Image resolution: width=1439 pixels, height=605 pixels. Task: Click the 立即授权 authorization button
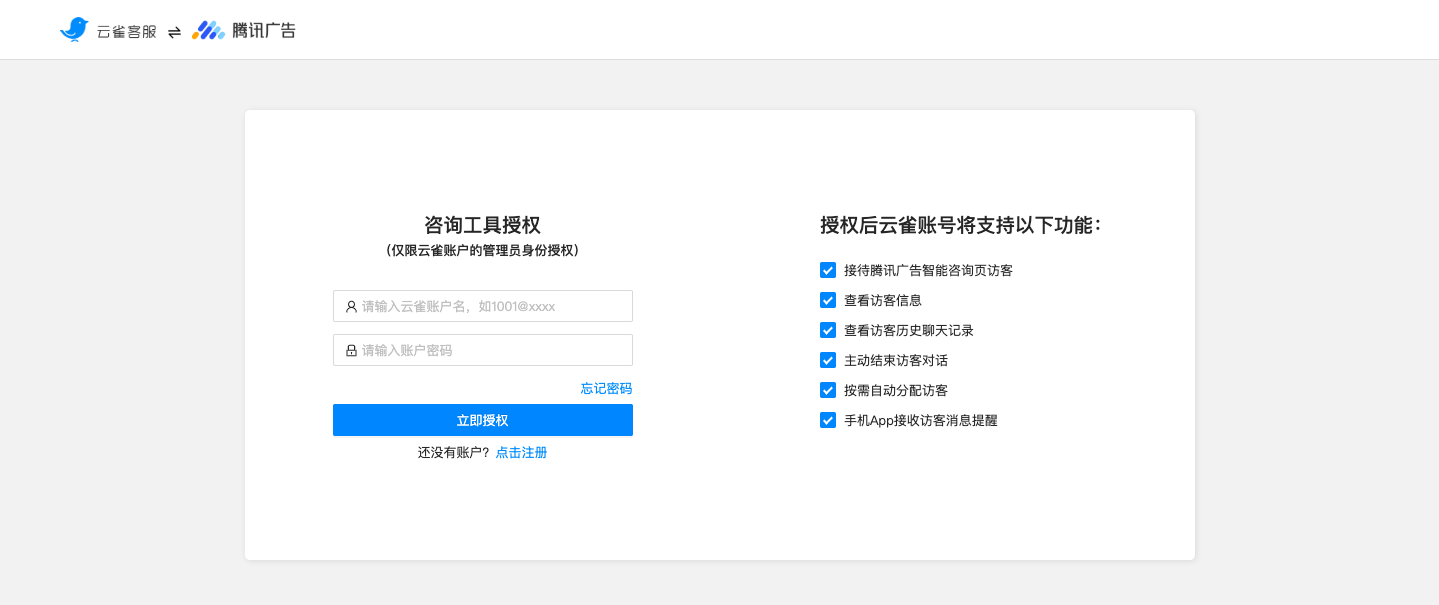point(482,420)
